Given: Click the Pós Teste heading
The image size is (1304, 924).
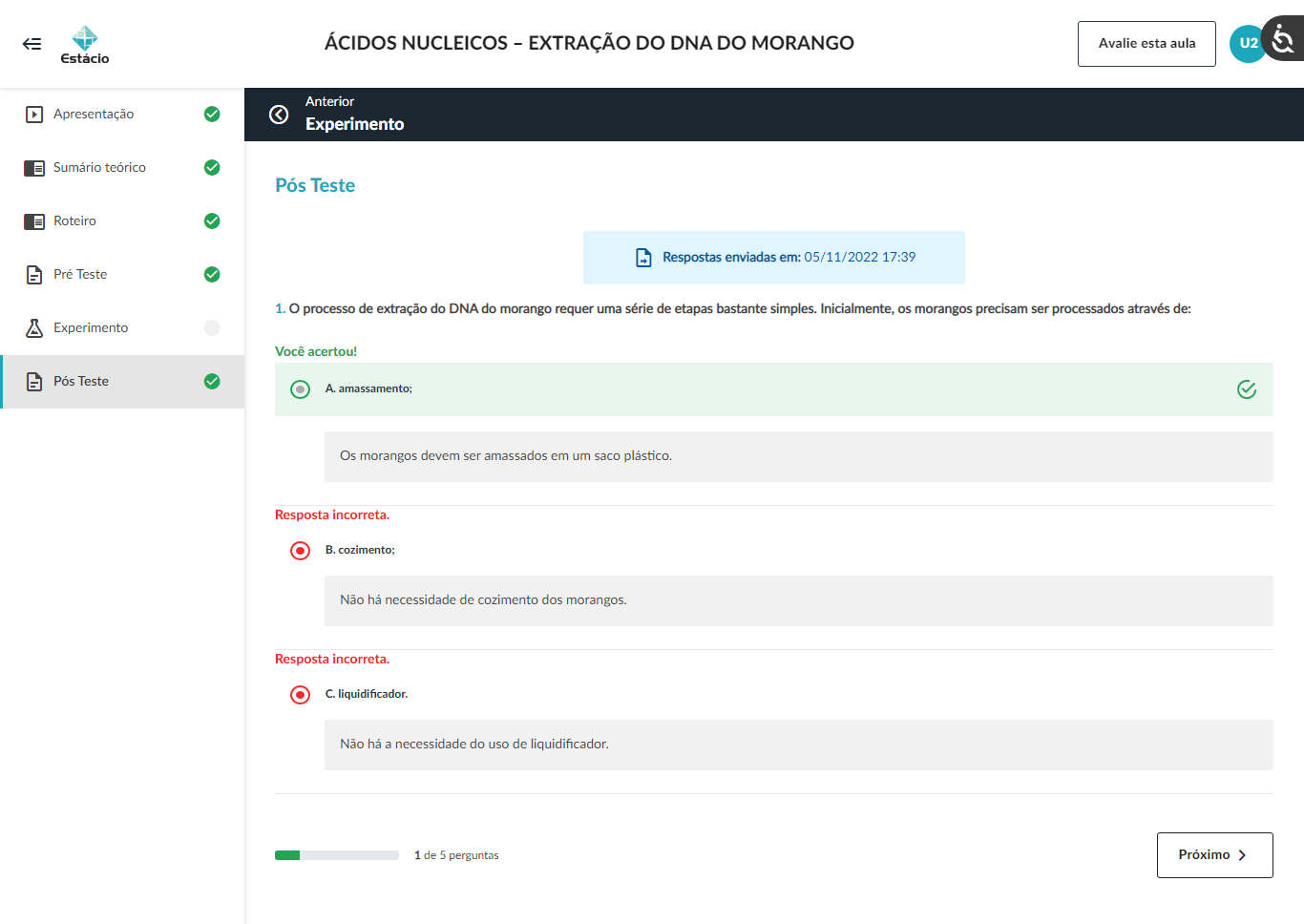Looking at the screenshot, I should pyautogui.click(x=315, y=185).
